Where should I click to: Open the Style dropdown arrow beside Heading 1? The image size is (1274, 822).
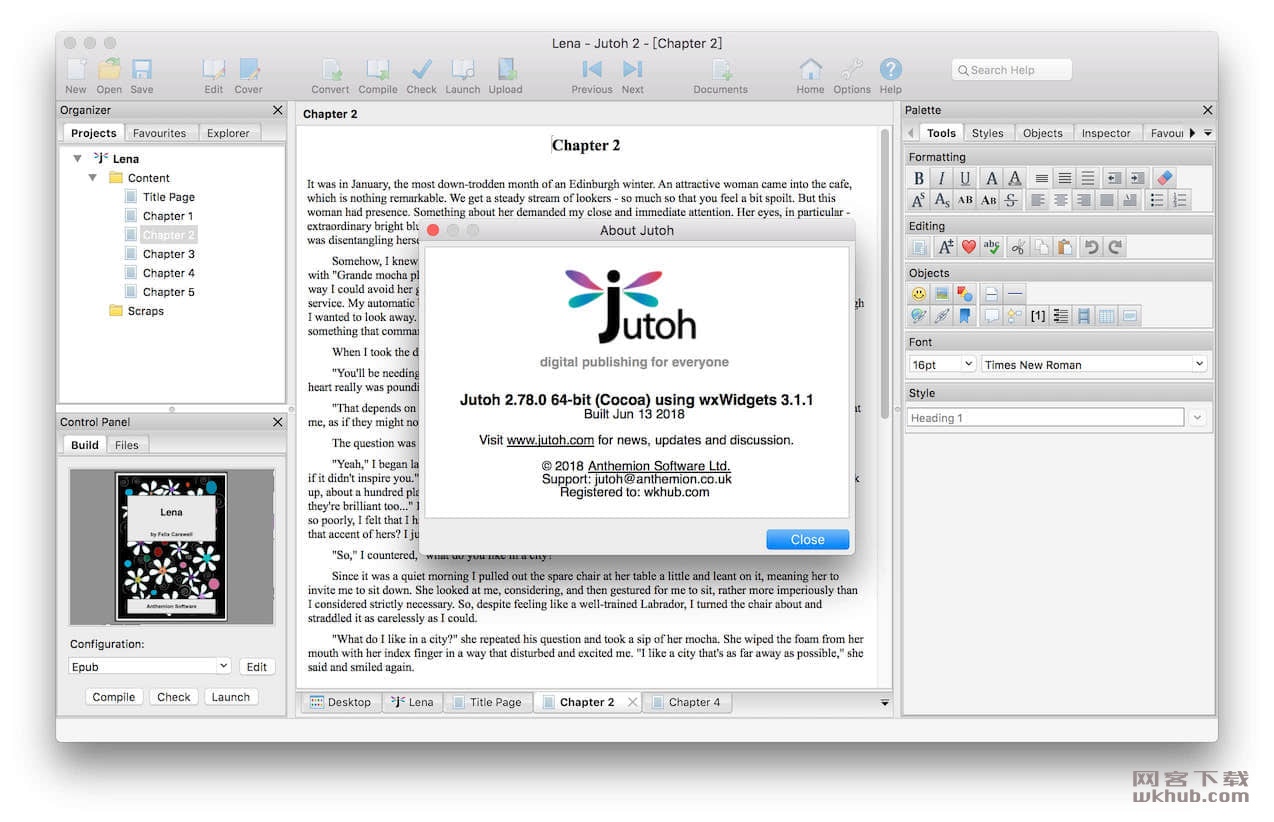tap(1198, 418)
